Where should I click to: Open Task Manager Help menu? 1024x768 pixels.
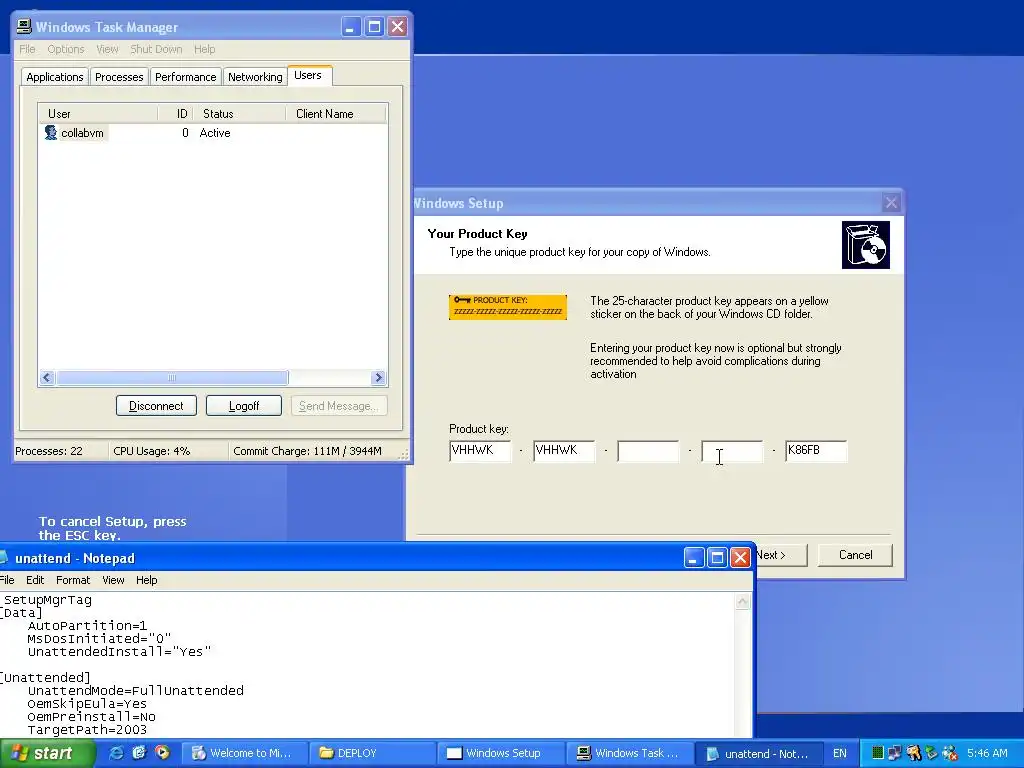coord(204,49)
